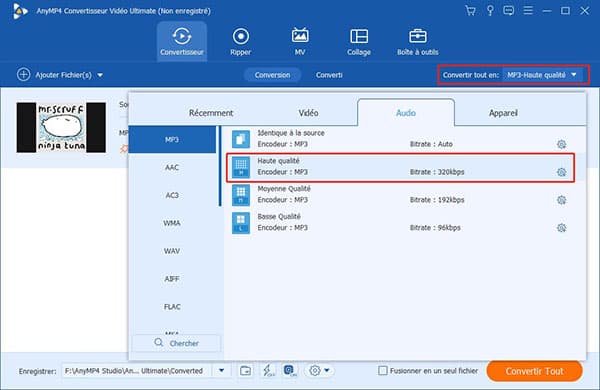Click the key register icon
Screen dimensions: 600x390
[490, 10]
